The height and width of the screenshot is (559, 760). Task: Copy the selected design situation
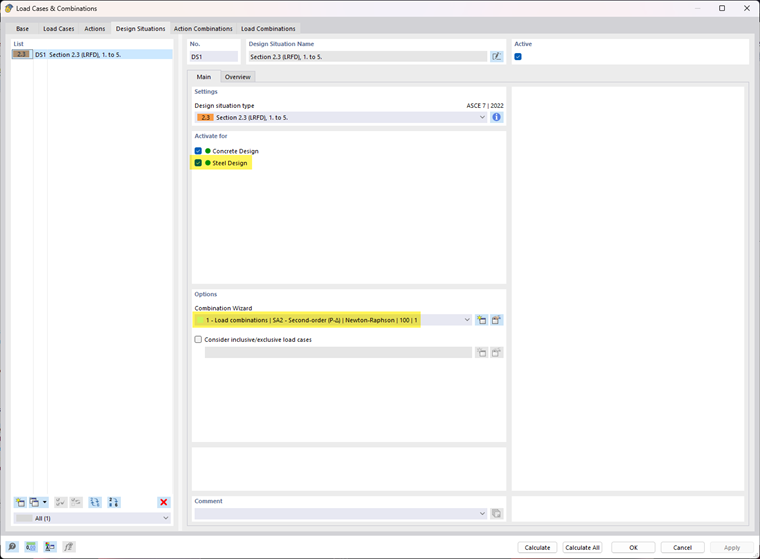tap(34, 502)
